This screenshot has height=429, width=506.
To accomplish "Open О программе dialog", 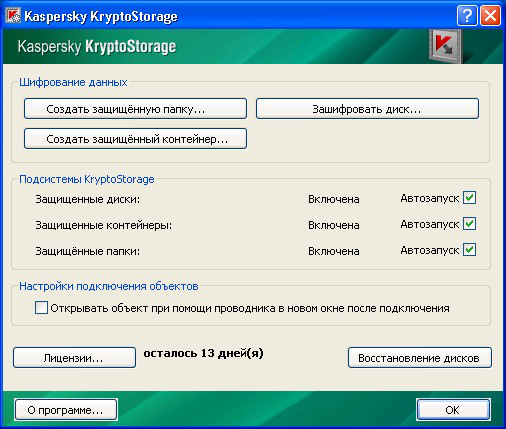I will (66, 410).
